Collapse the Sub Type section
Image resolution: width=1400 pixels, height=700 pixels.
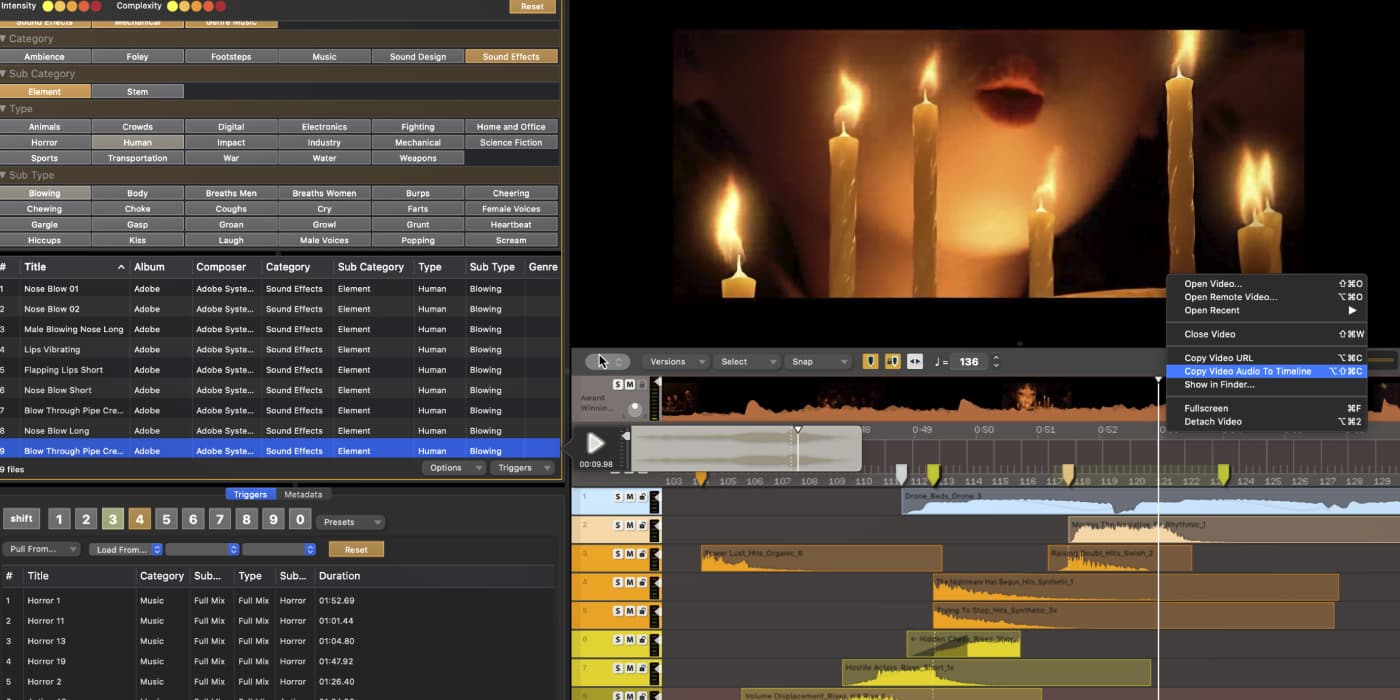[x=5, y=175]
